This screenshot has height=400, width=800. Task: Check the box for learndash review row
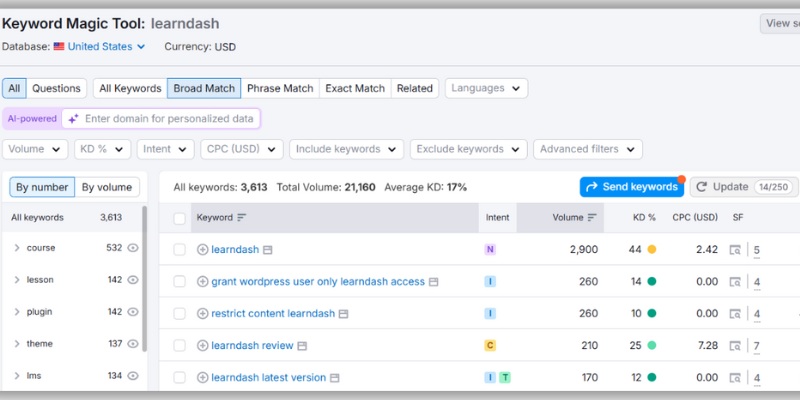click(x=179, y=346)
